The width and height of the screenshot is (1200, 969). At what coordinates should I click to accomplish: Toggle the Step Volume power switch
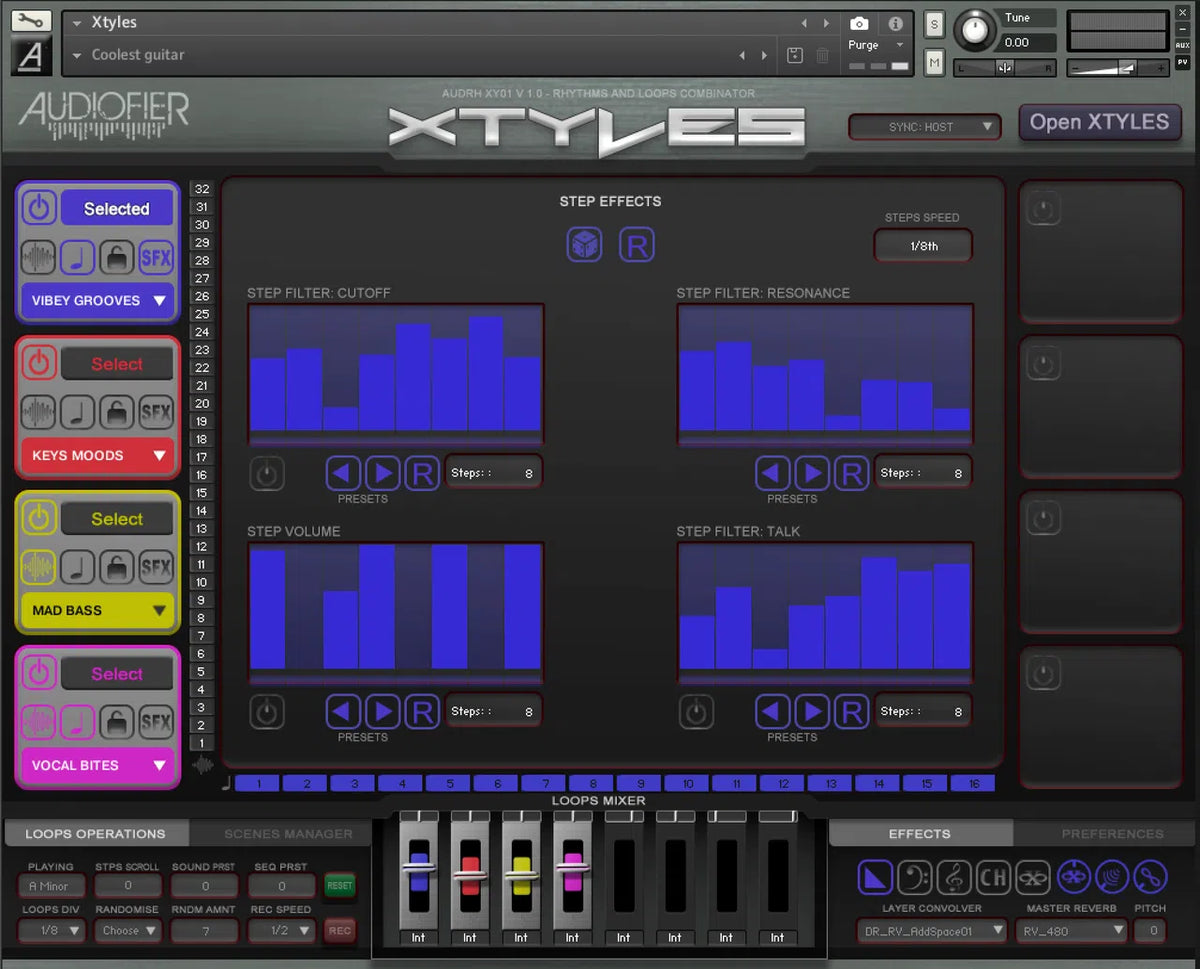click(x=267, y=711)
